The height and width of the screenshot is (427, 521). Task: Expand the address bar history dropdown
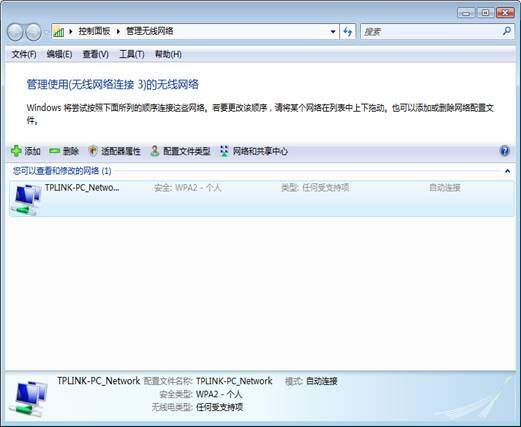333,32
